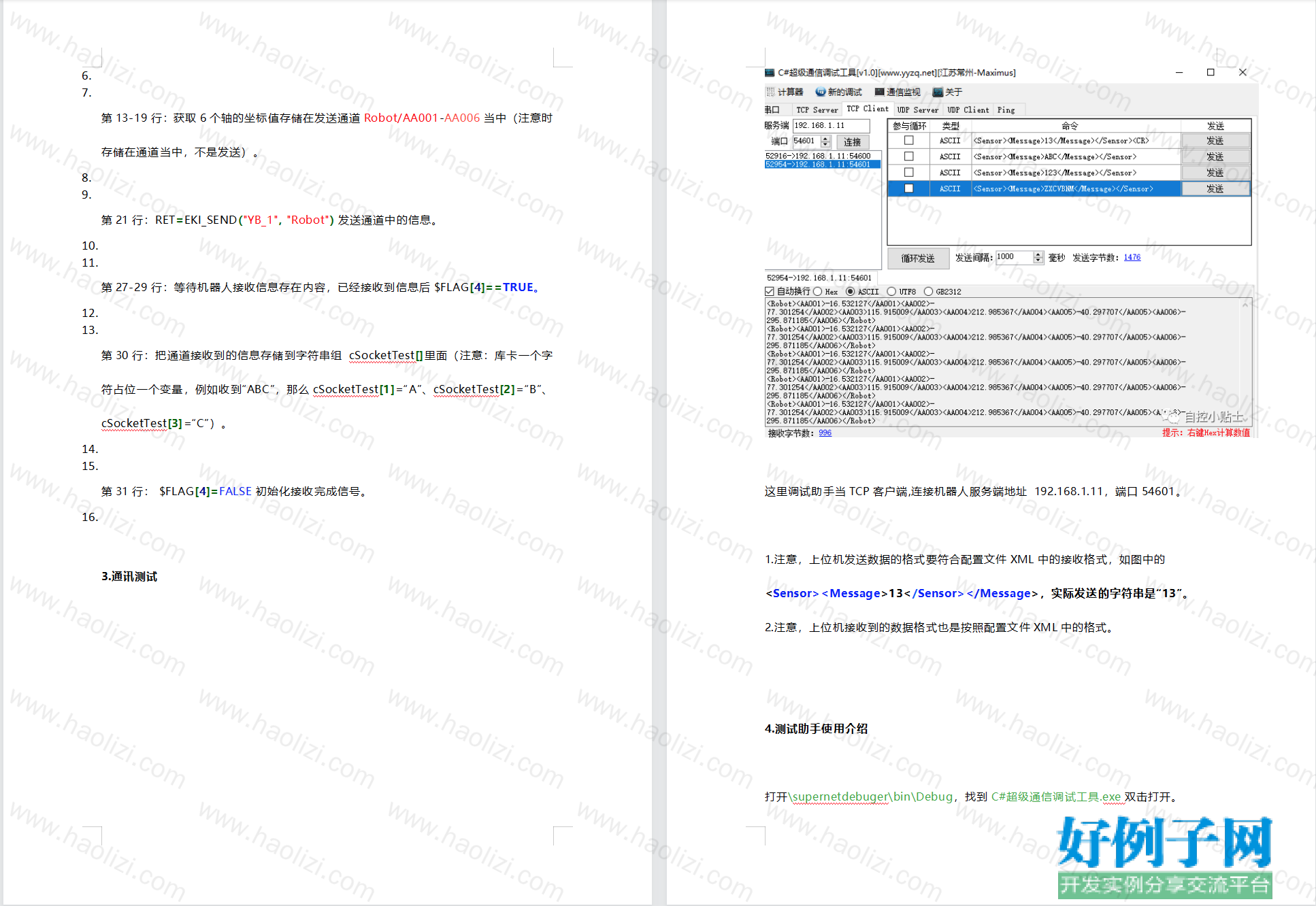Open the Ping tab
The height and width of the screenshot is (906, 1316).
click(x=1006, y=110)
